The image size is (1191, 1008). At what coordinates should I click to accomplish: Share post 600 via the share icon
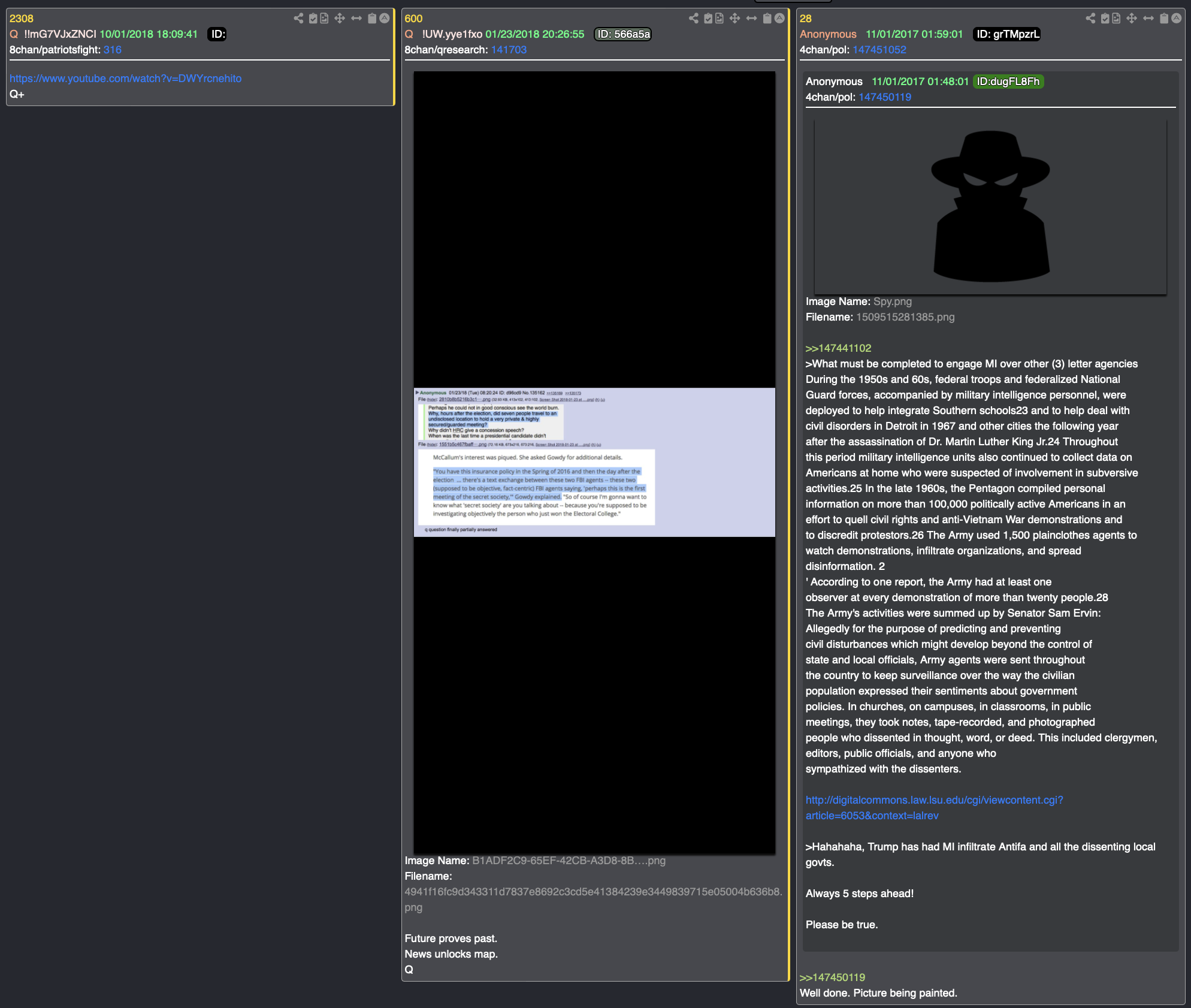tap(694, 19)
